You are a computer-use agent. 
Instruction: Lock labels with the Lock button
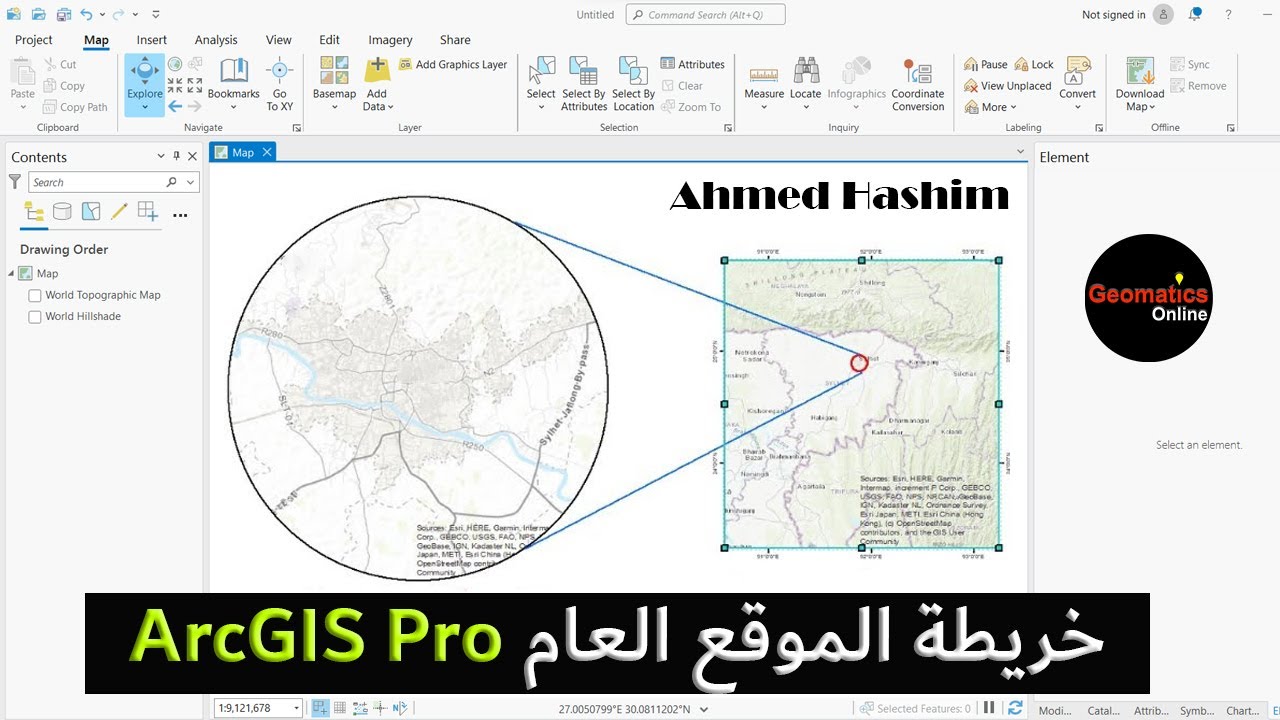pyautogui.click(x=1034, y=64)
